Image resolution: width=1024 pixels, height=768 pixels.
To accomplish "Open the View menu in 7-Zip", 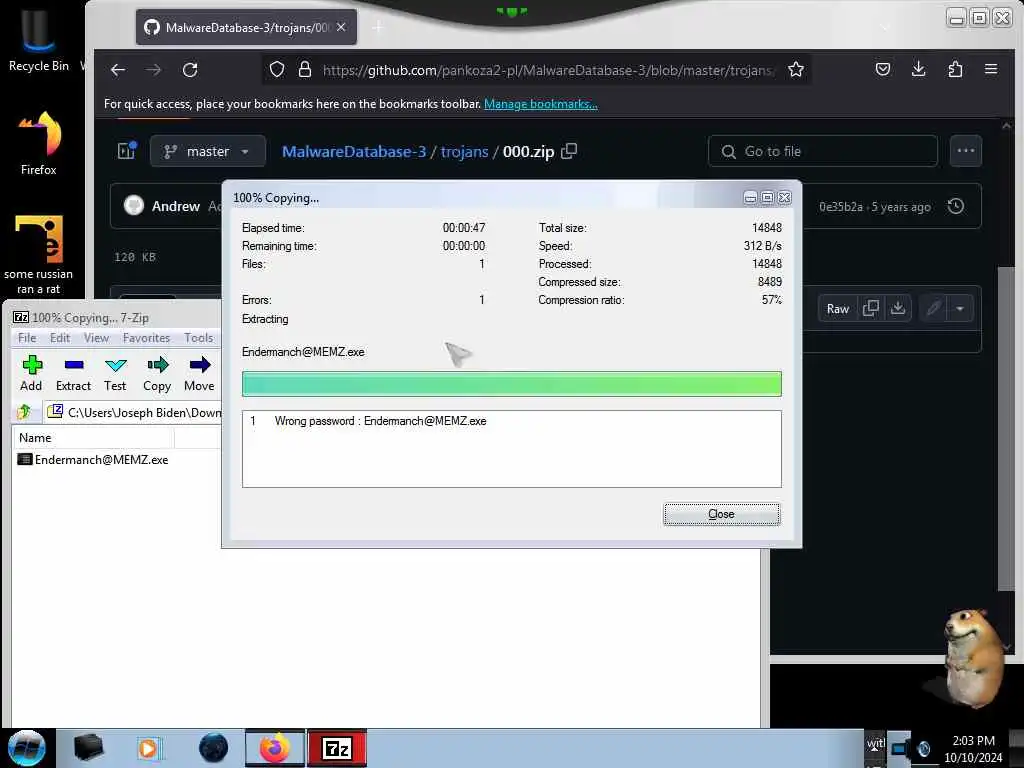I will tap(96, 338).
